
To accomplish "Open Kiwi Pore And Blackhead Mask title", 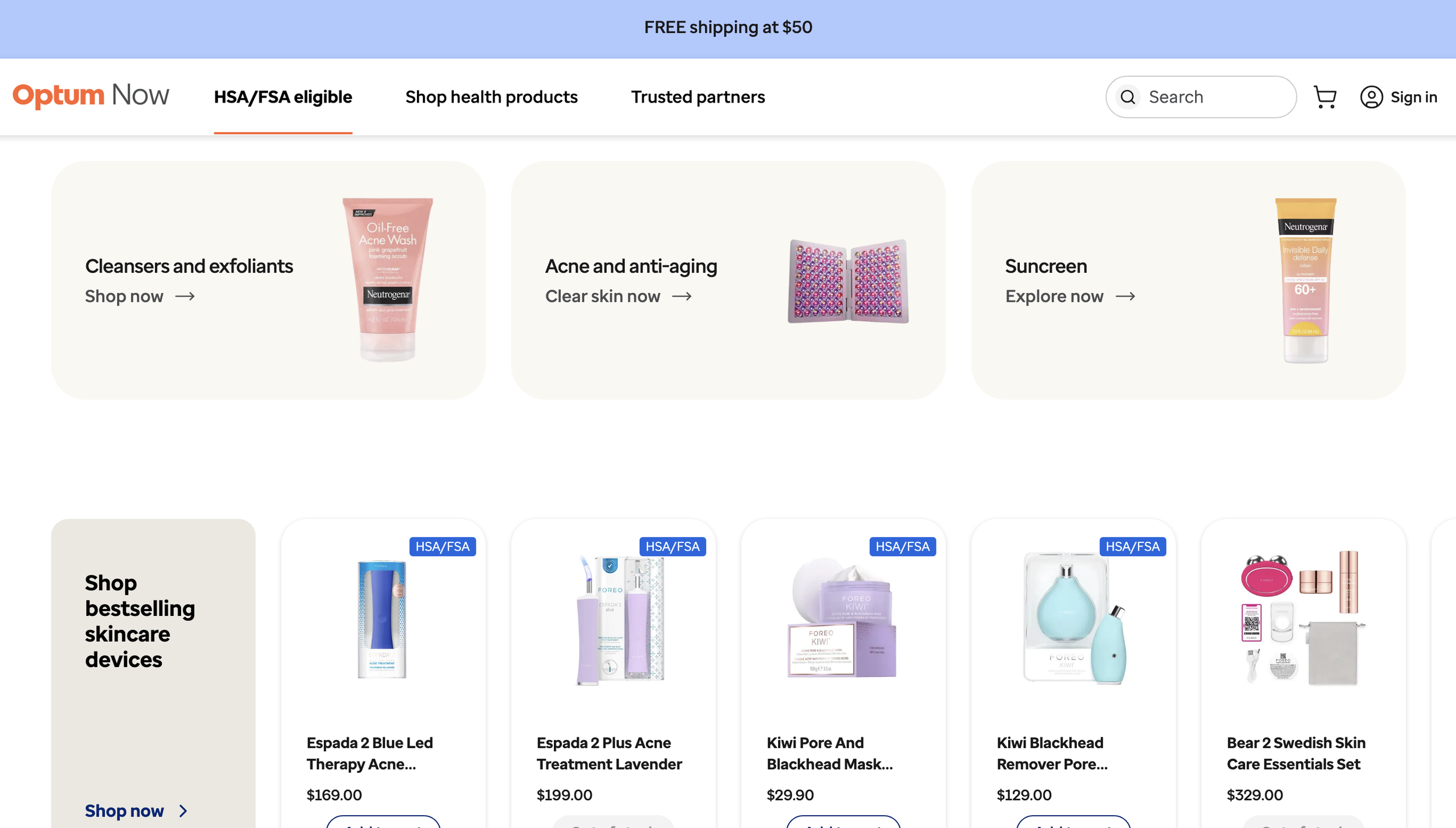I will (829, 753).
